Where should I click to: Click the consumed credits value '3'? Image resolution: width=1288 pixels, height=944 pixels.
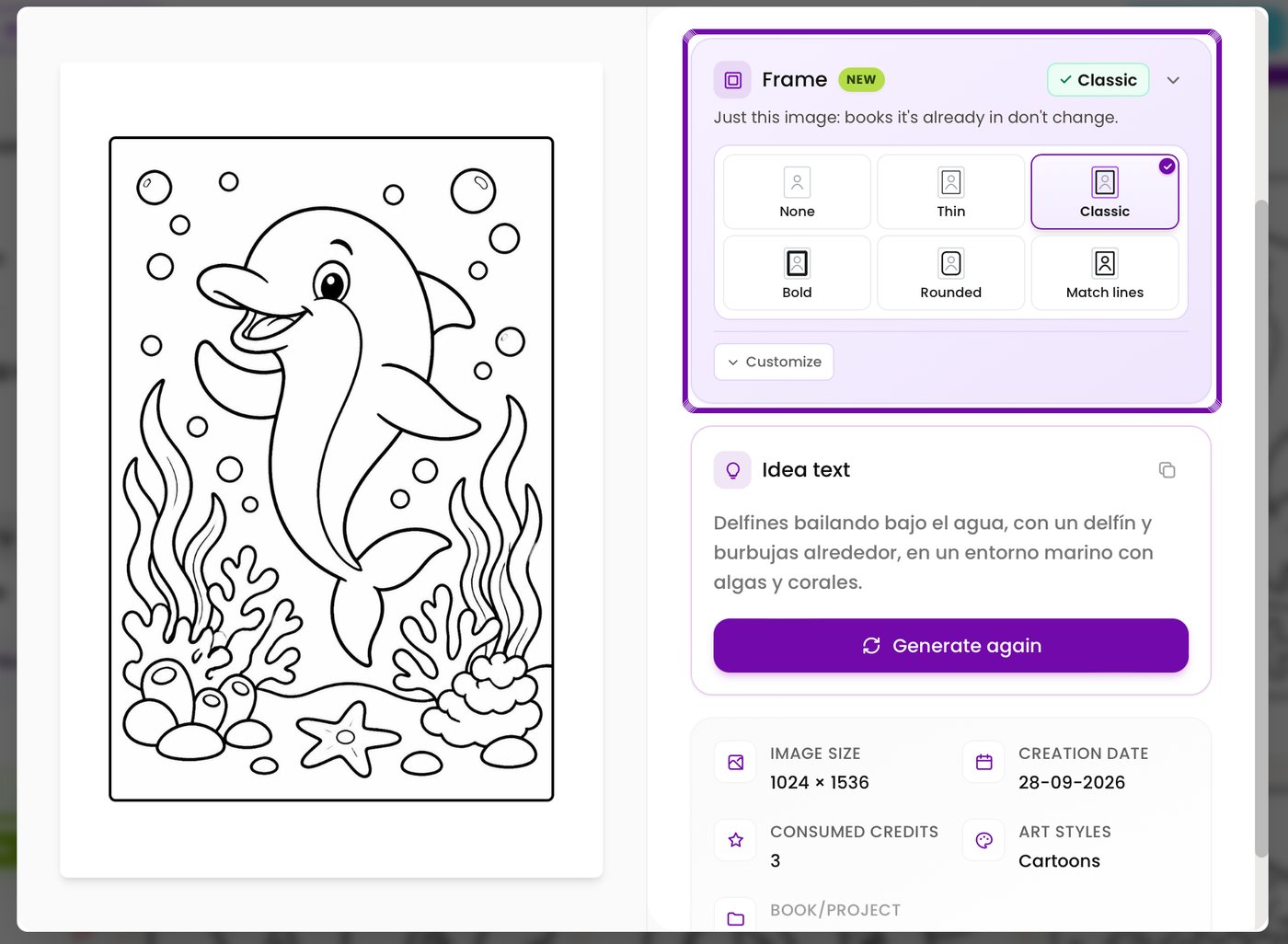click(775, 860)
